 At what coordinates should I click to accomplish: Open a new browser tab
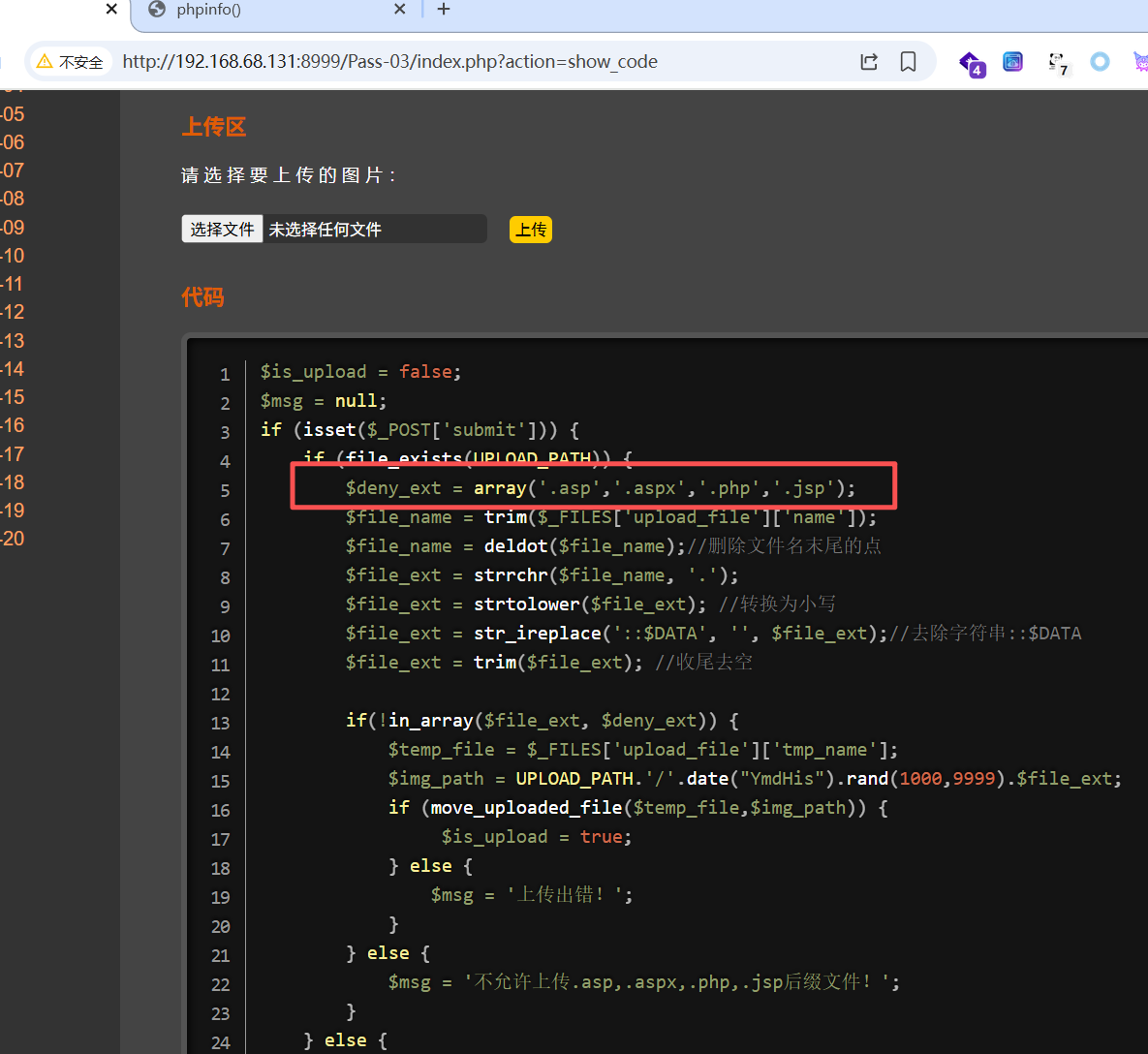443,10
